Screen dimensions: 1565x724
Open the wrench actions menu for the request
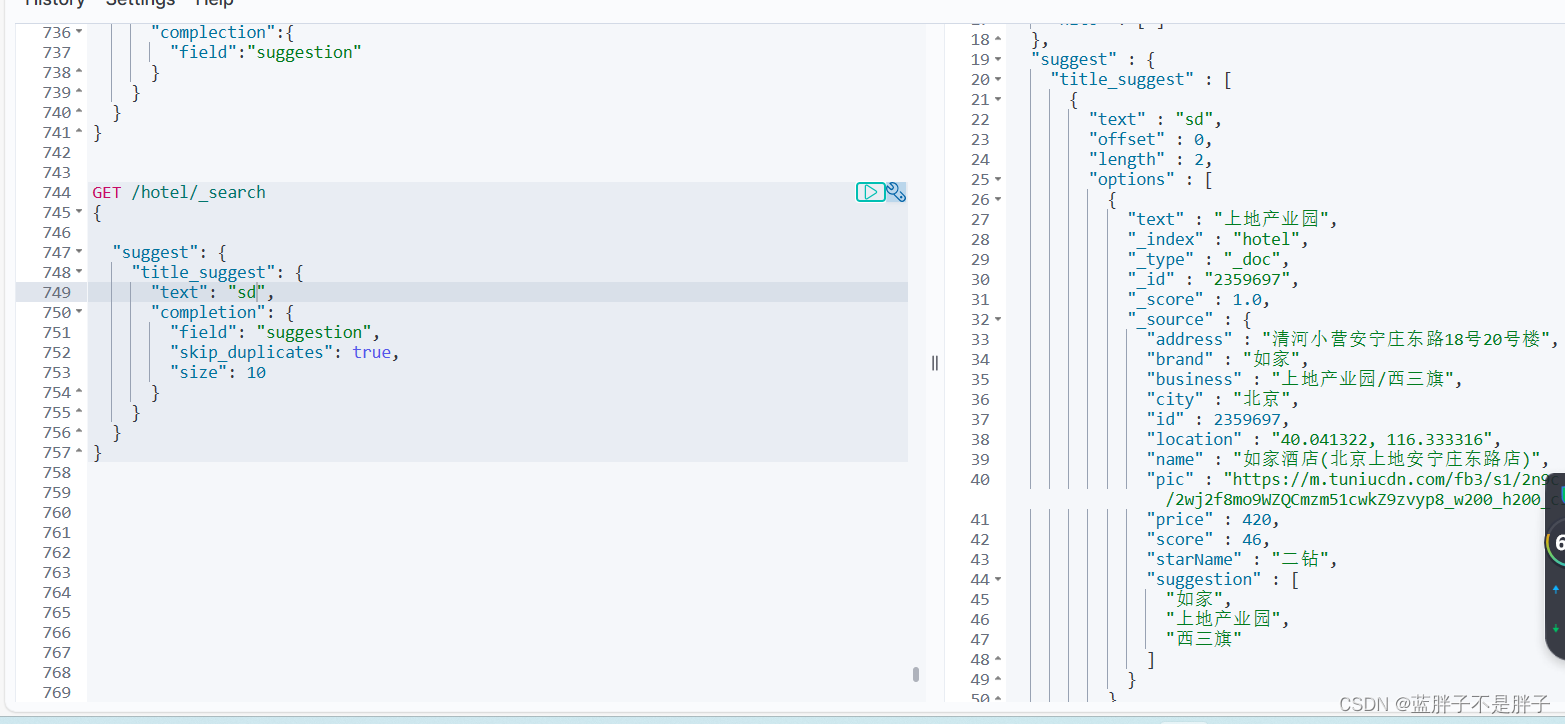896,192
